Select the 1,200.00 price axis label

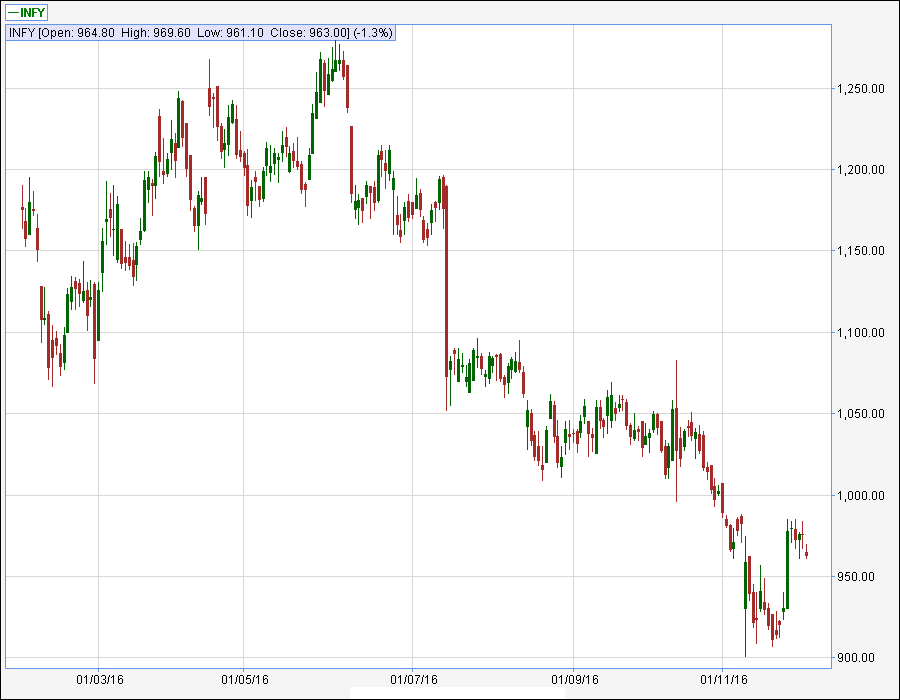(x=860, y=170)
